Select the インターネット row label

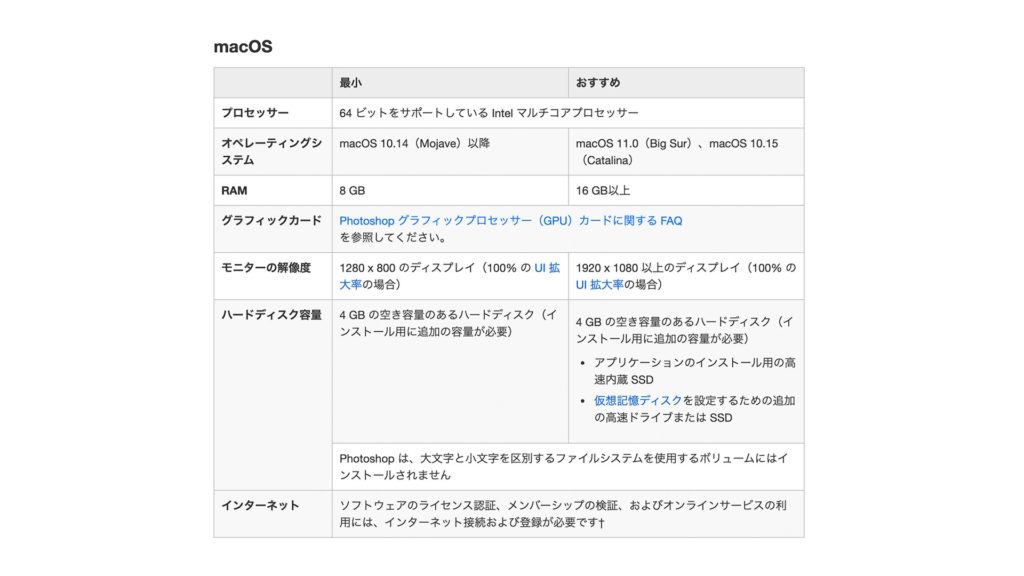click(x=260, y=505)
